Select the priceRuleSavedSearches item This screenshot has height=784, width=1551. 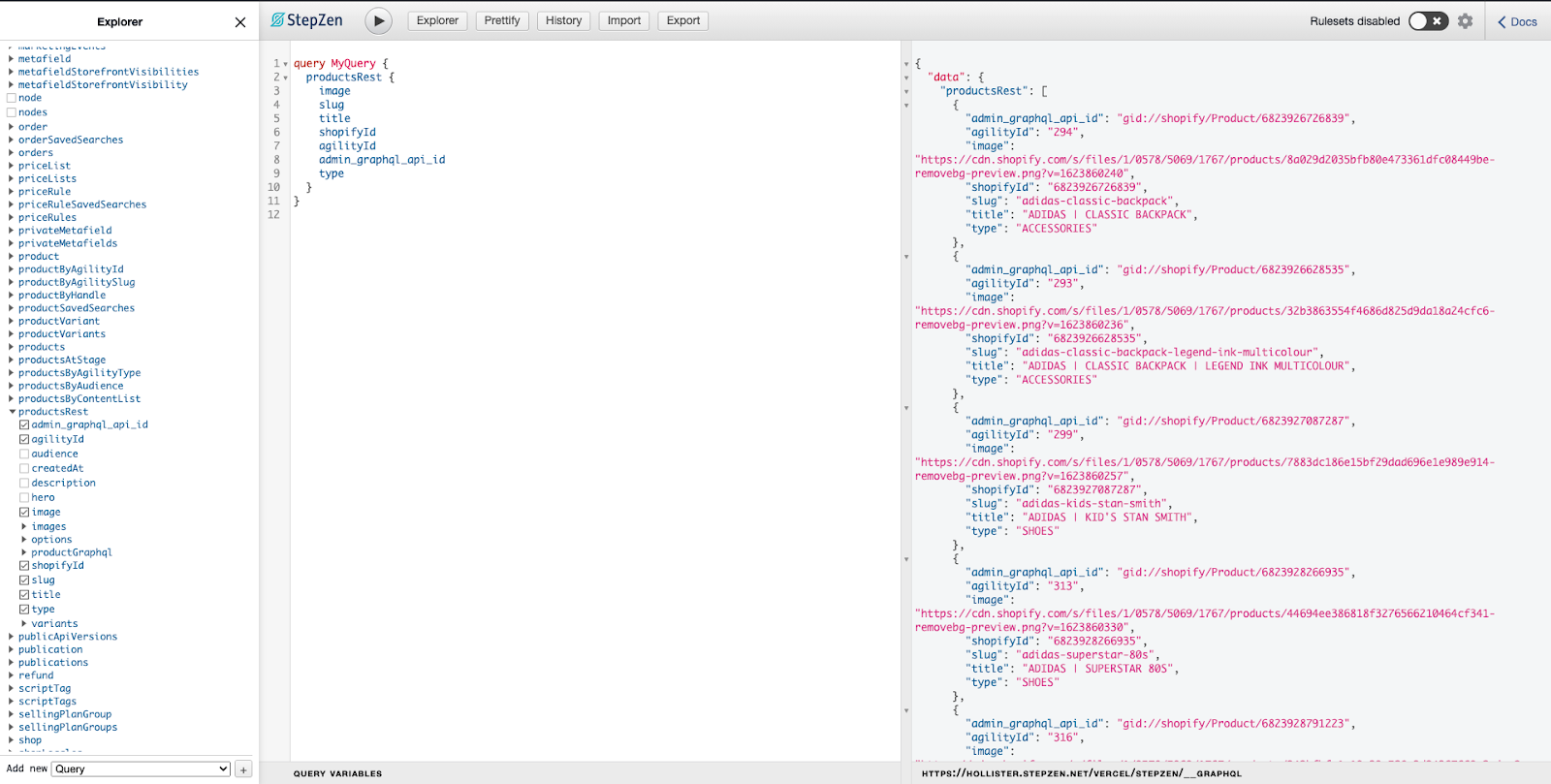tap(82, 204)
